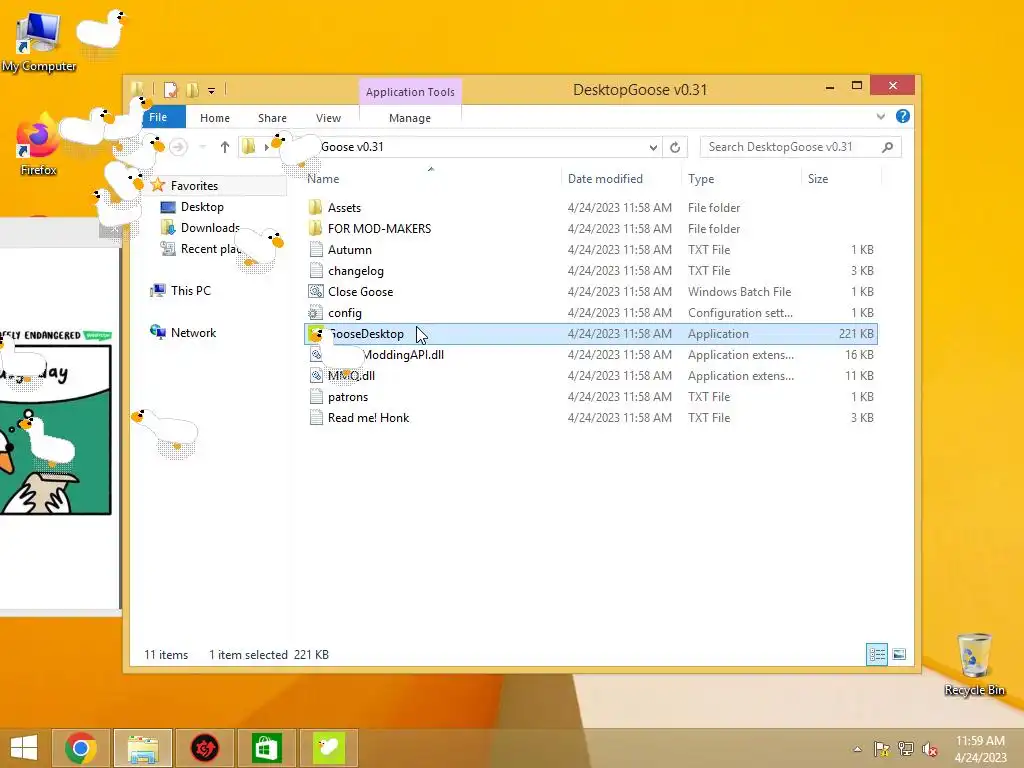The image size is (1024, 768).
Task: Open Recent places in navigation pane
Action: tap(210, 249)
